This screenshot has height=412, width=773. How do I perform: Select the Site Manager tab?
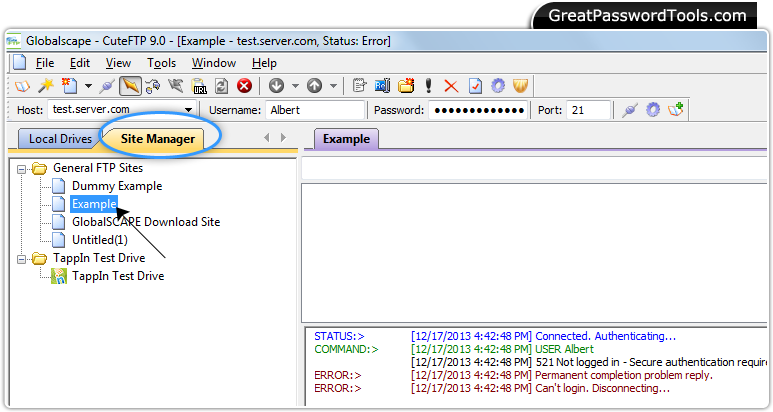[158, 139]
